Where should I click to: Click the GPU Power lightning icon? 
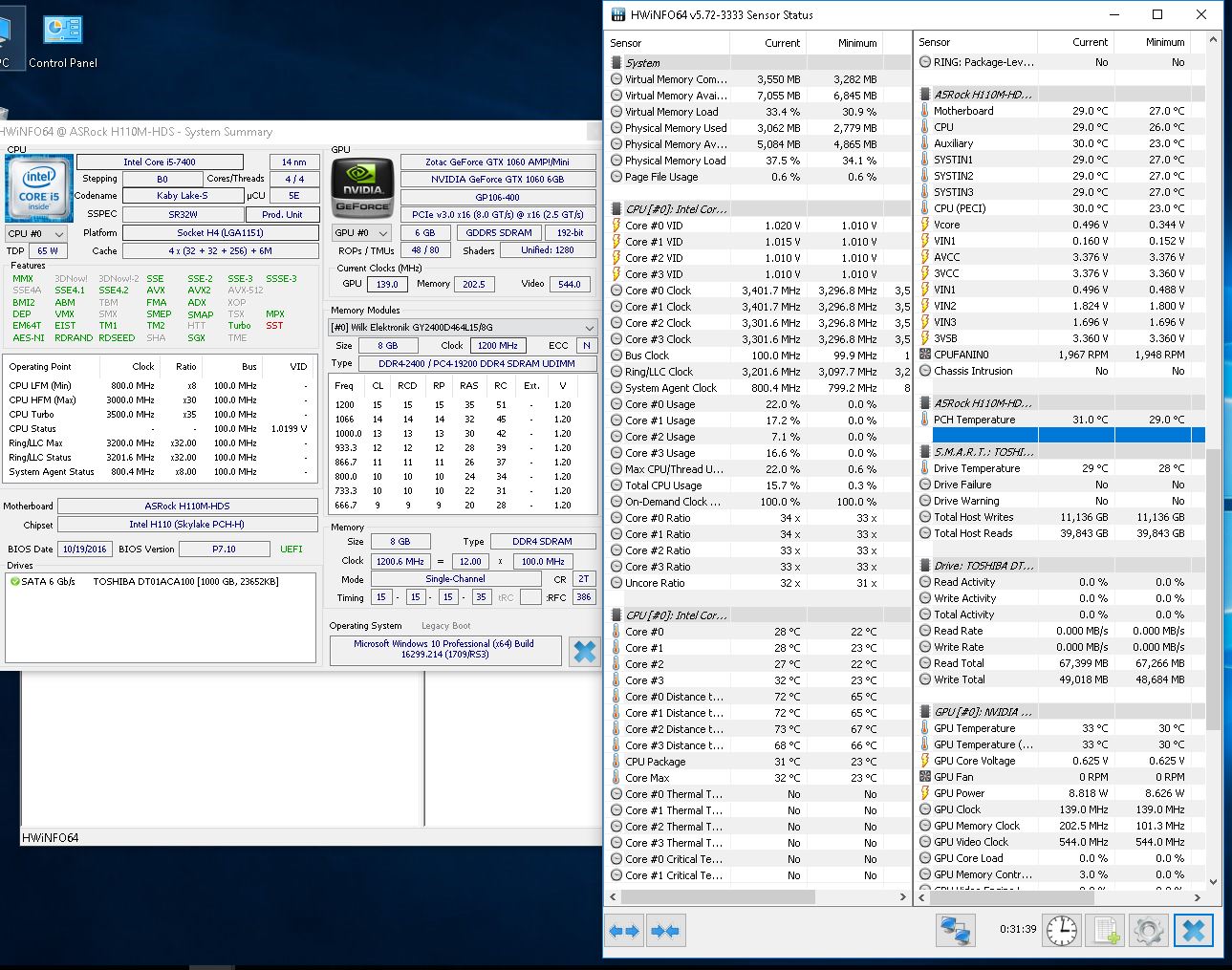(x=925, y=793)
